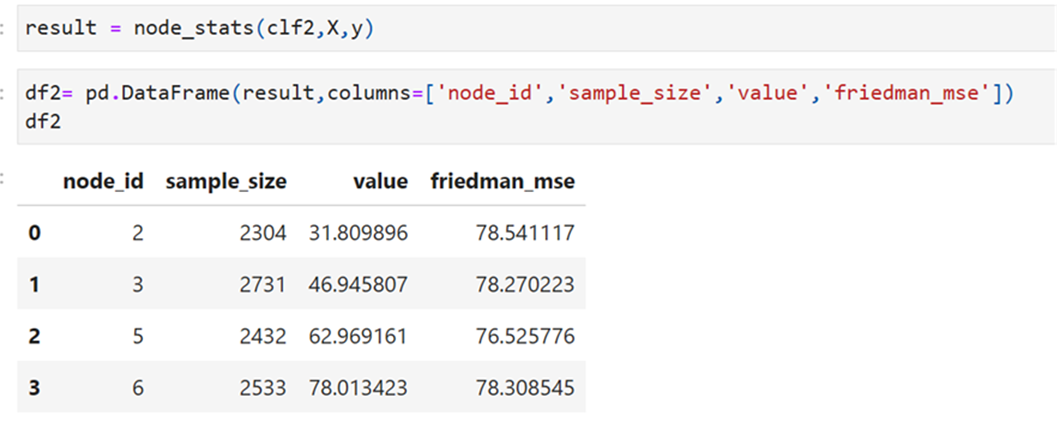1060x428 pixels.
Task: Select row index 0 in the table
Action: [x=35, y=233]
